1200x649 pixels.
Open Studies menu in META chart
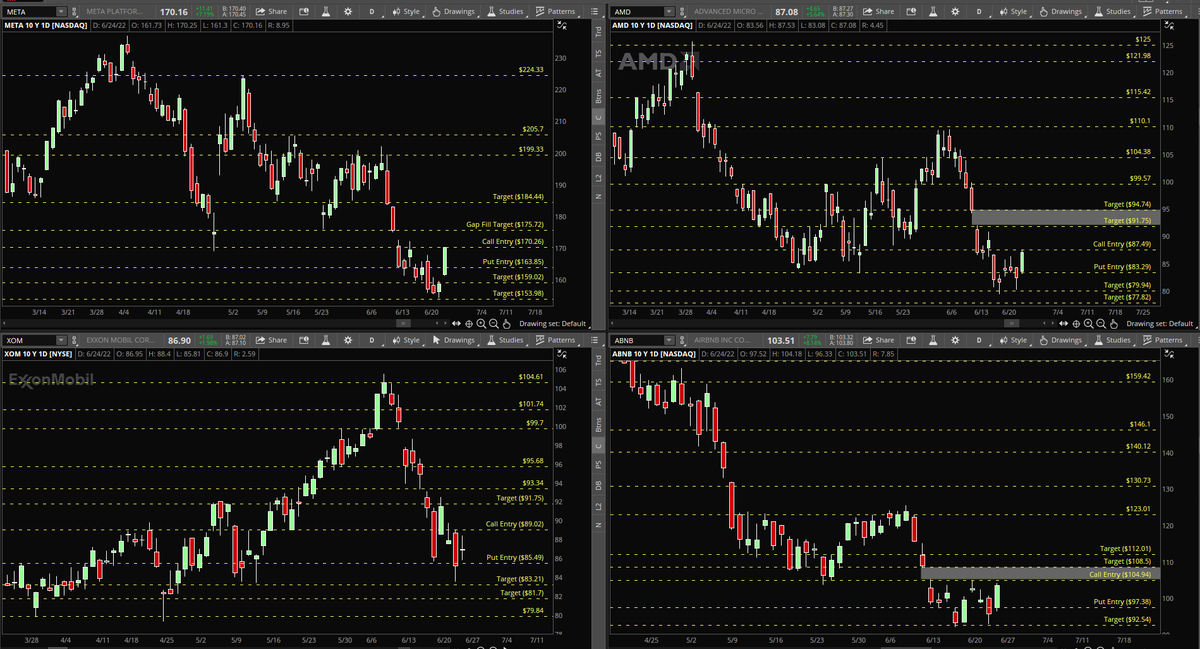point(505,11)
